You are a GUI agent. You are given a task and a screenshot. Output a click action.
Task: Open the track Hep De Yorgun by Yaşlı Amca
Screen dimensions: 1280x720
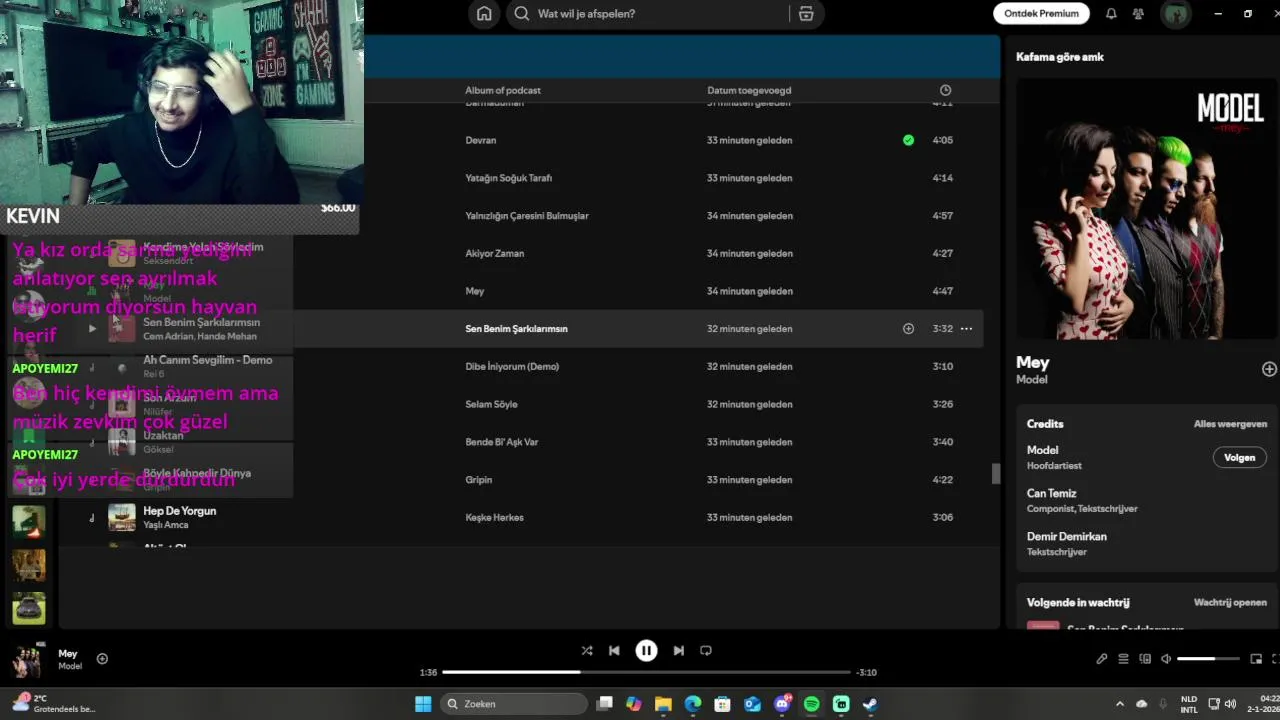[x=179, y=511]
